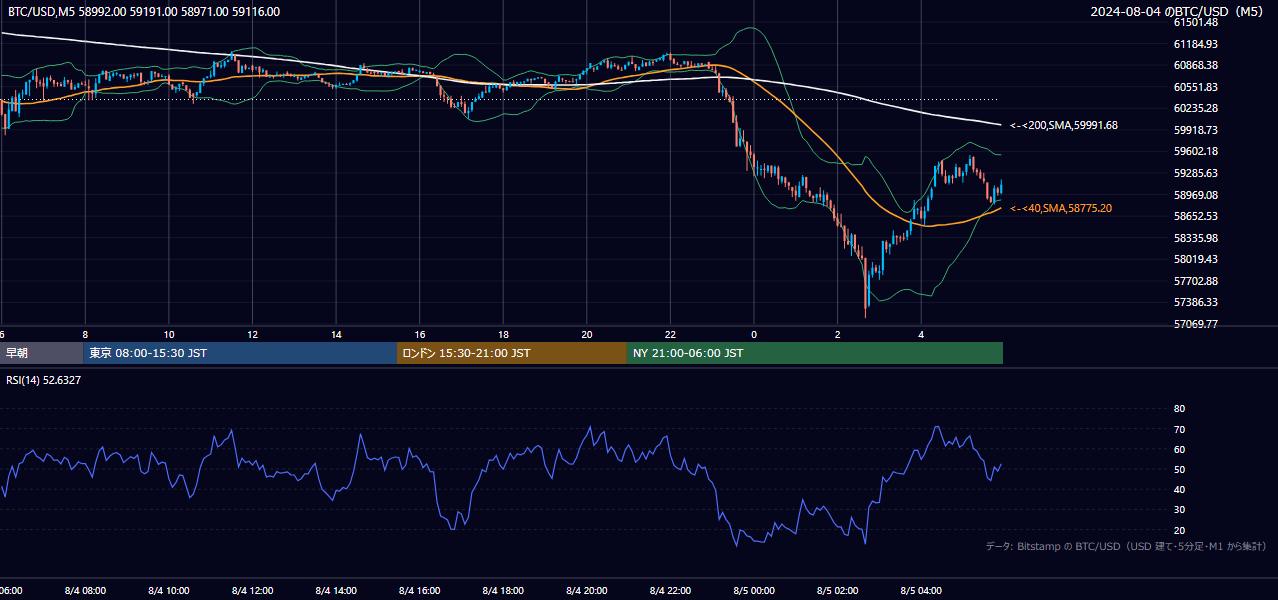This screenshot has height=600, width=1278.
Task: Click hour label 10 under price chart
Action: click(x=169, y=334)
